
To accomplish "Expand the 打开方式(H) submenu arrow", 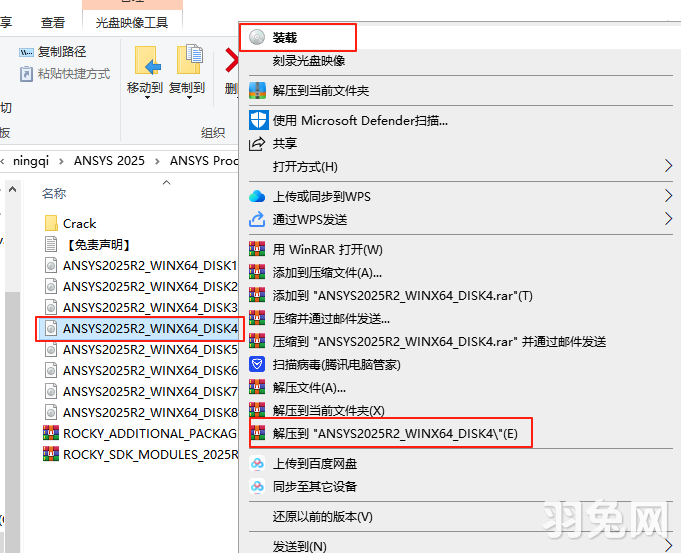I will pos(668,166).
